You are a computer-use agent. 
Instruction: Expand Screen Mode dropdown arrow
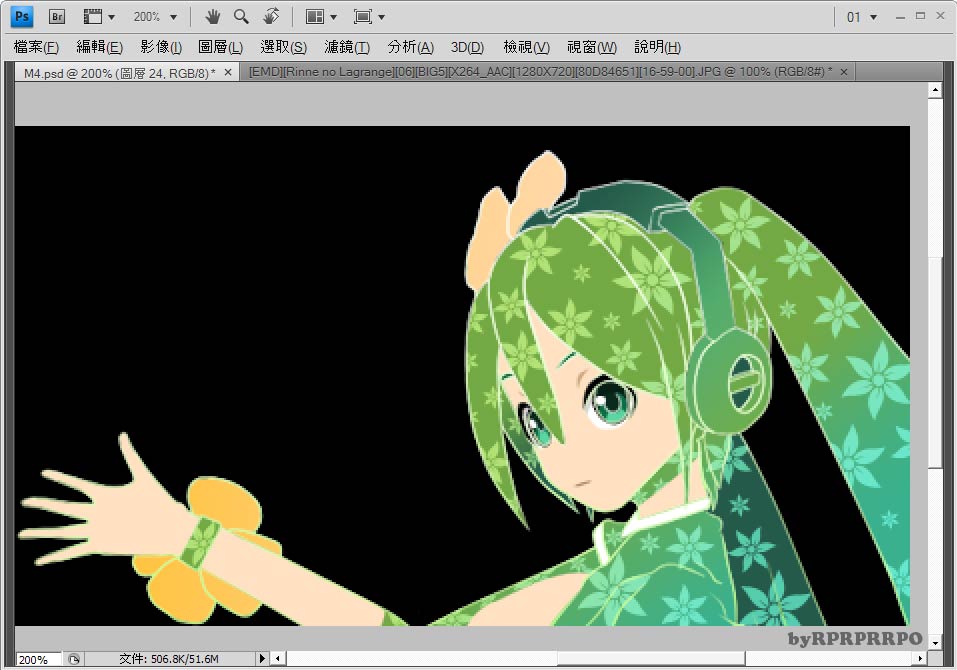tap(381, 17)
